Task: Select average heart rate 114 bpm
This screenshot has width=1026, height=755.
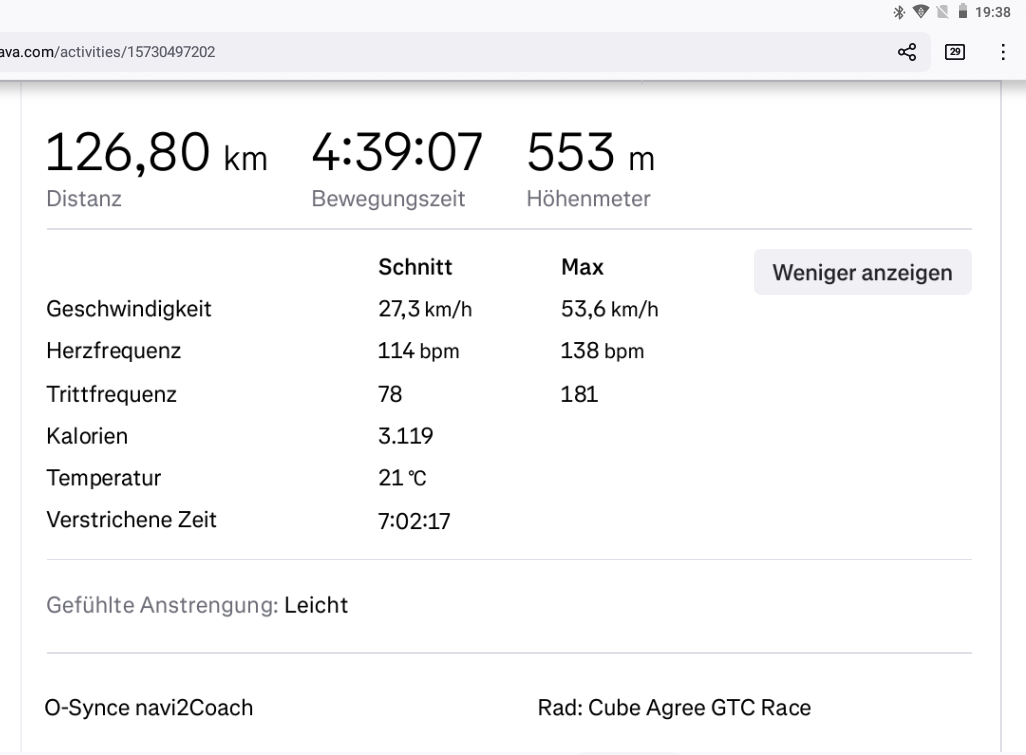Action: 419,351
